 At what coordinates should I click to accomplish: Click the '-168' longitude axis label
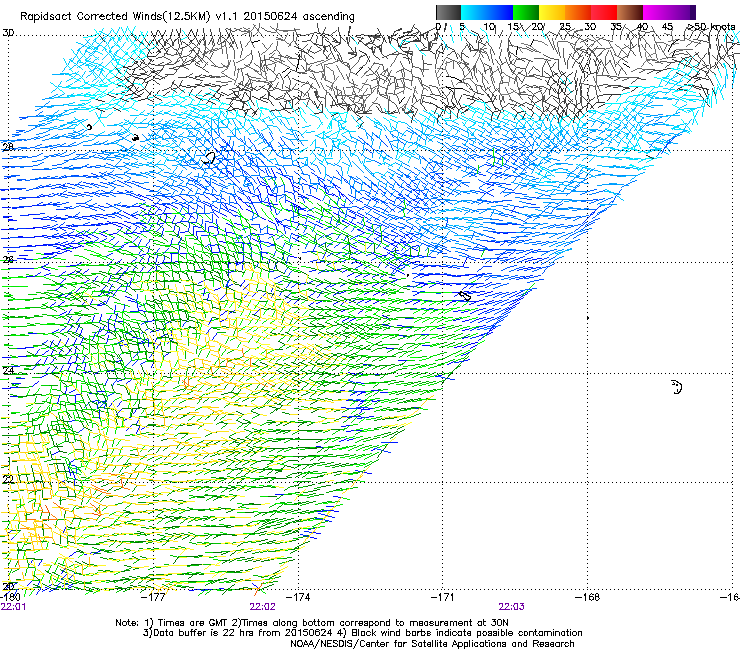point(588,597)
